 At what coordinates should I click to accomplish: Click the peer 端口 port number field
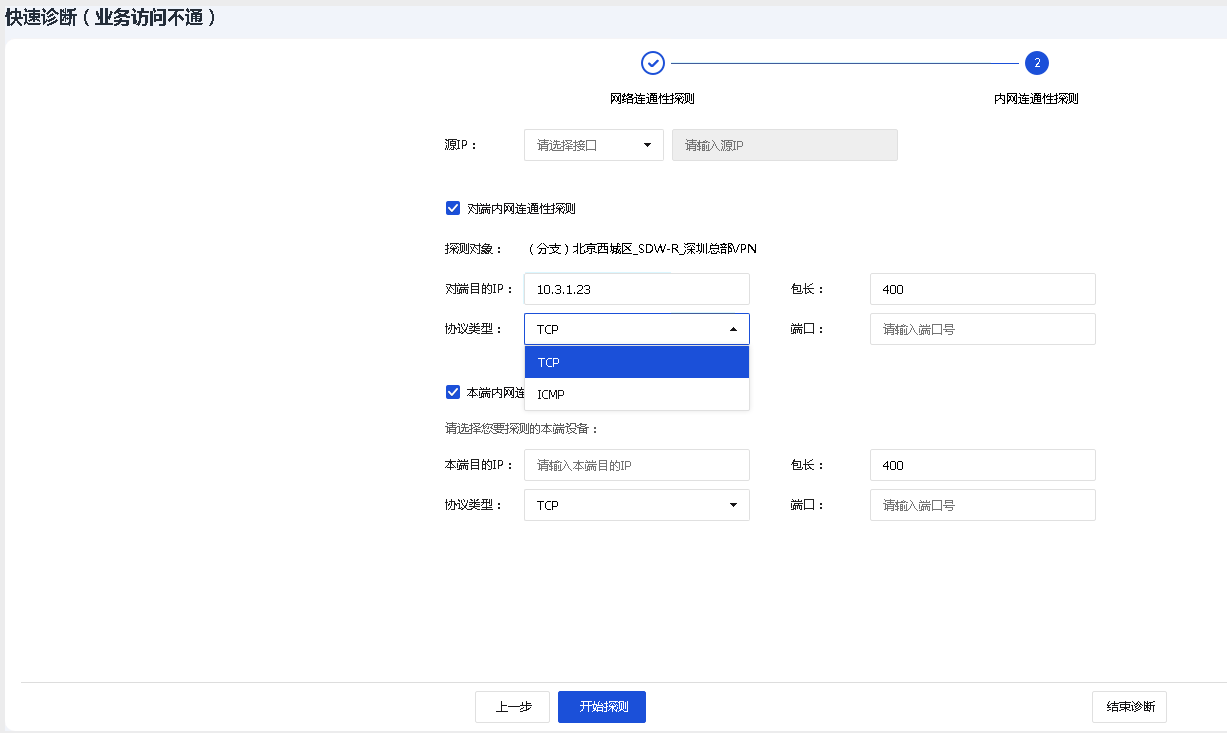click(982, 329)
